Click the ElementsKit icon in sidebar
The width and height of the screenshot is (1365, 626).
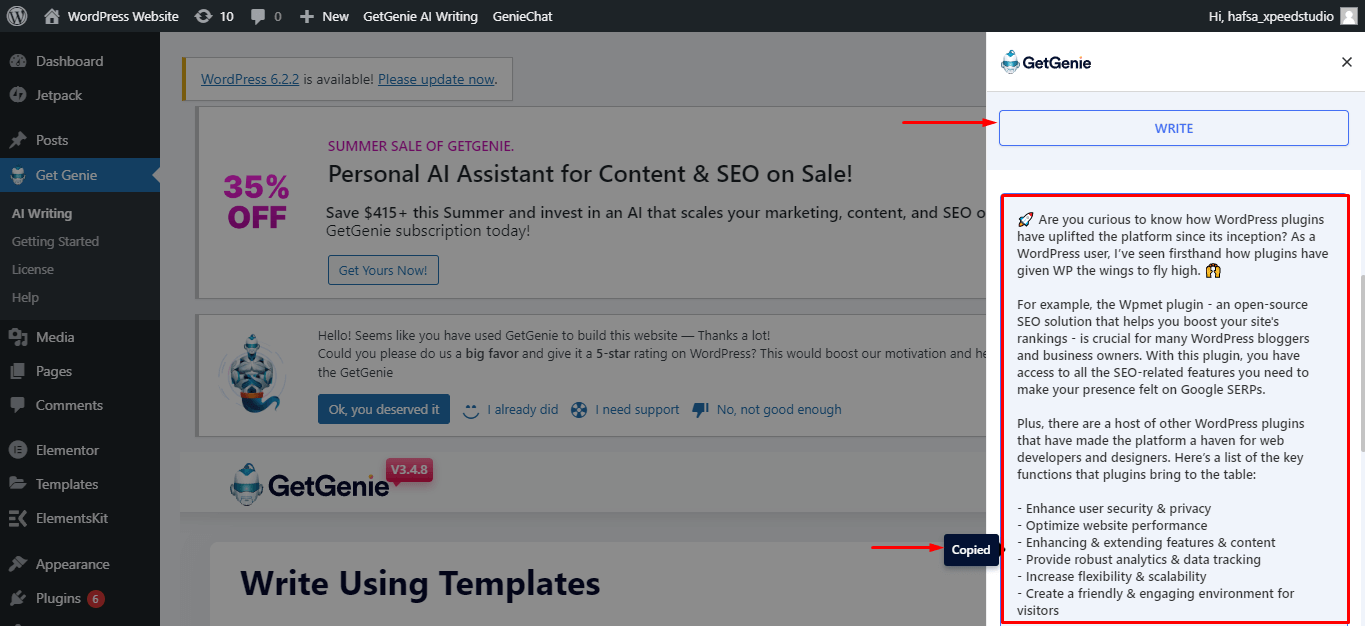tap(18, 518)
